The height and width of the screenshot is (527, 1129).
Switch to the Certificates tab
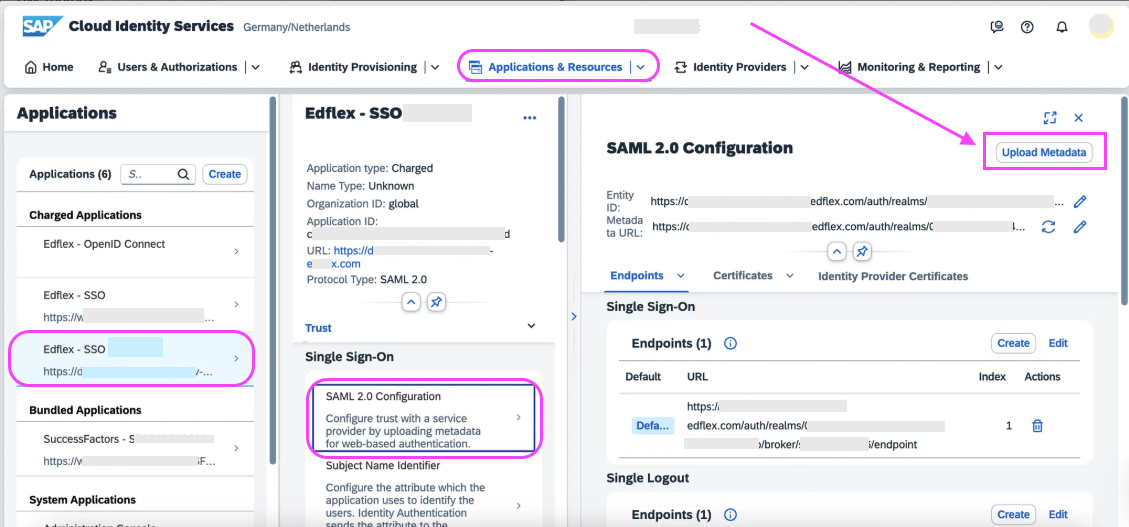tap(742, 276)
